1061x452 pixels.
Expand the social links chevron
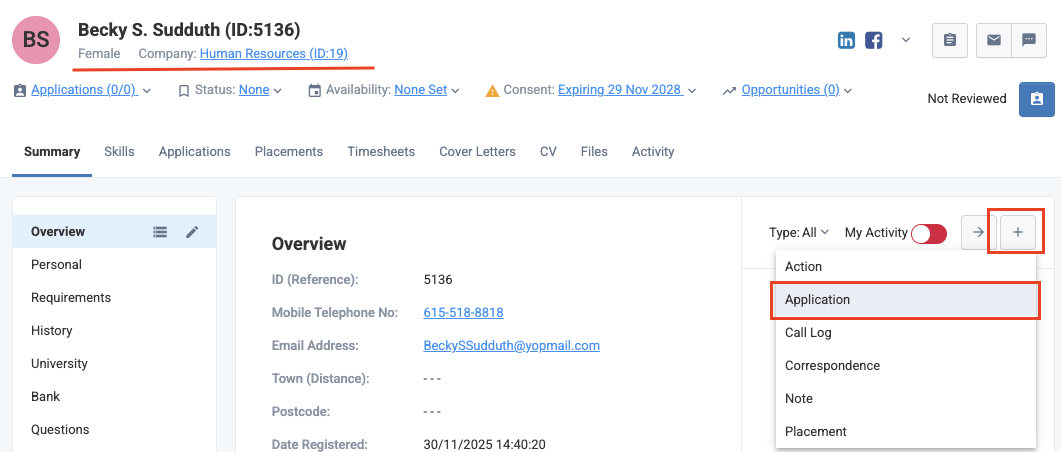(906, 41)
